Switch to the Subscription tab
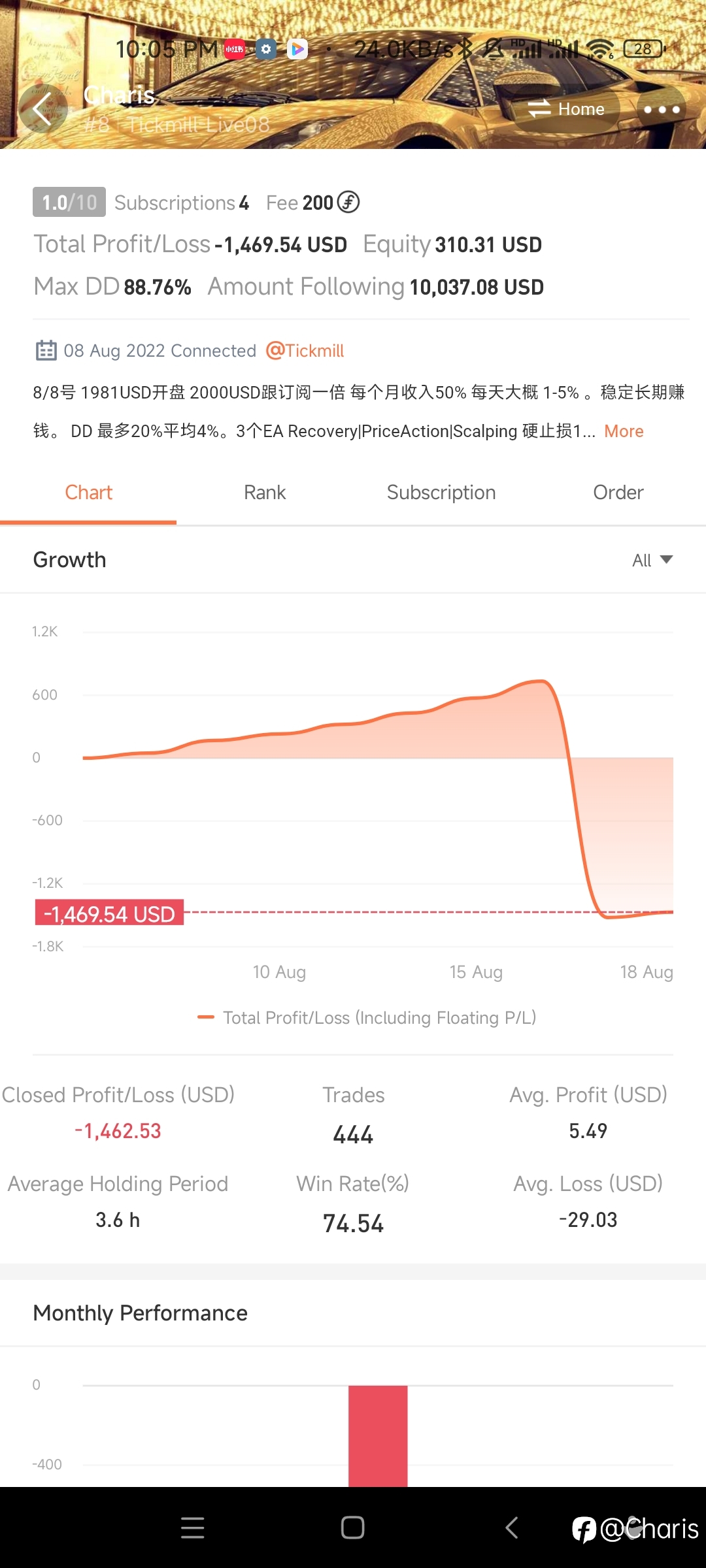The image size is (706, 1568). tap(441, 493)
